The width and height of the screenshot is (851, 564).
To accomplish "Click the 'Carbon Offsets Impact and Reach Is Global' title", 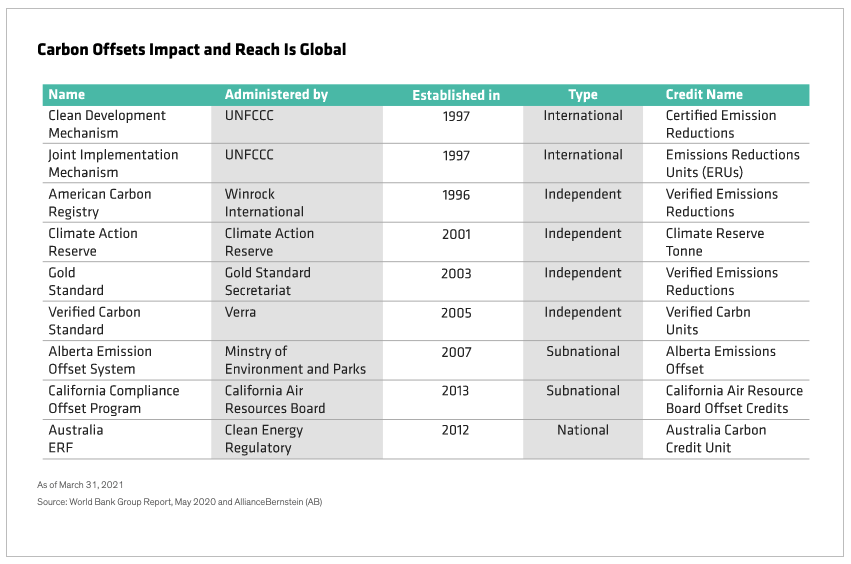I will pos(192,50).
